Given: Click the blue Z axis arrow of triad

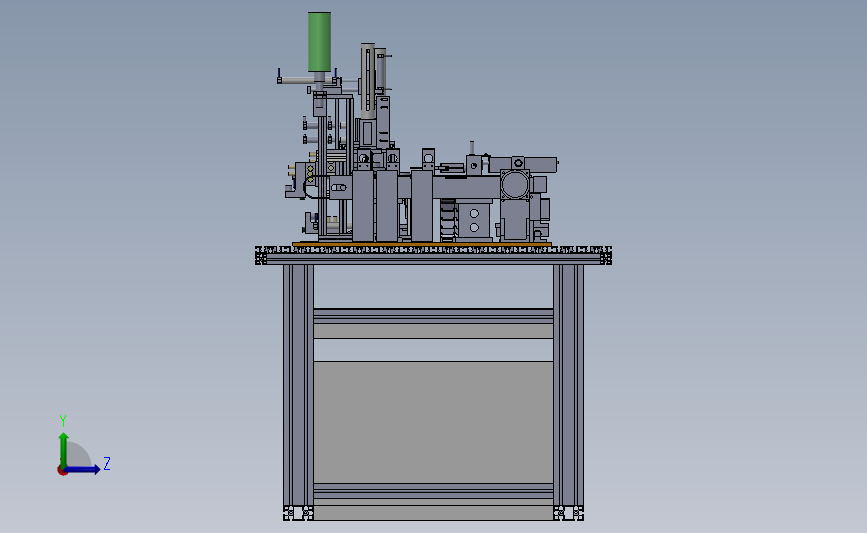Looking at the screenshot, I should [82, 469].
